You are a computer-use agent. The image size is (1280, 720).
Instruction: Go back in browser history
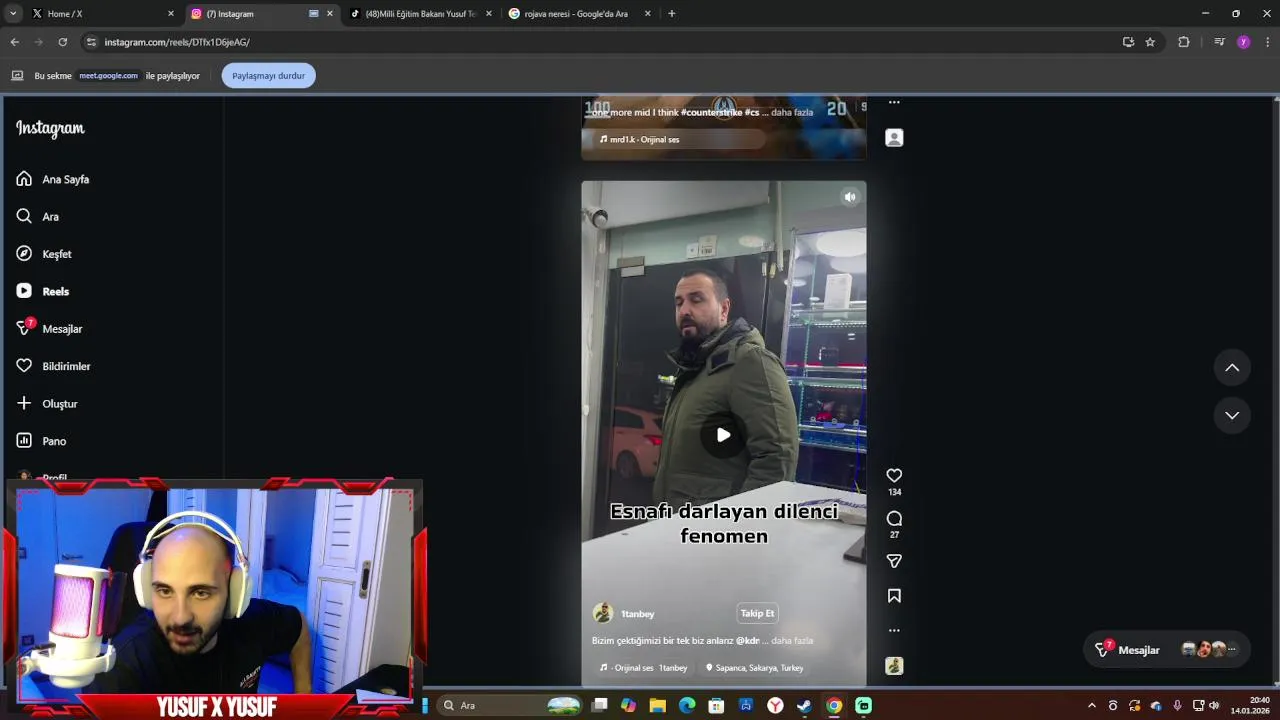(14, 42)
